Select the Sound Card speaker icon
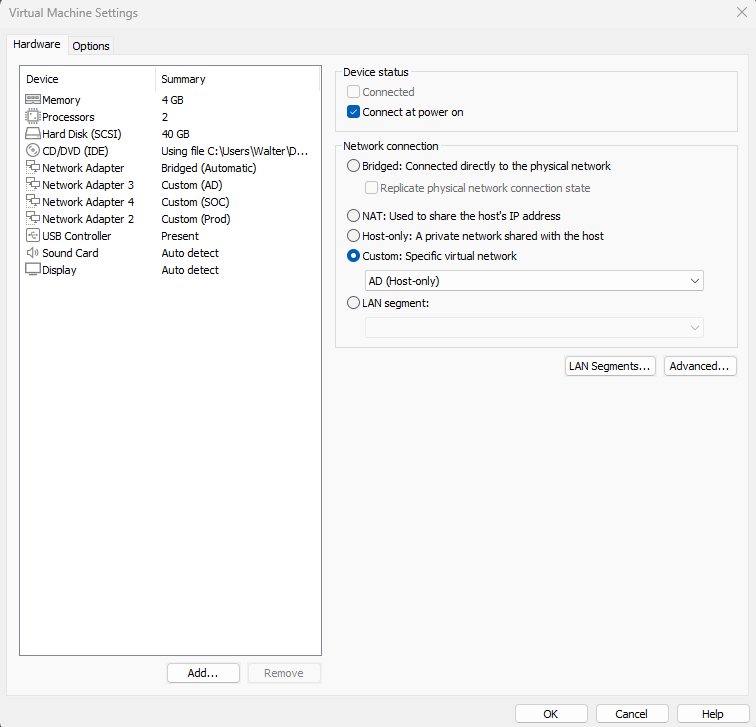Viewport: 756px width, 727px height. [x=32, y=253]
